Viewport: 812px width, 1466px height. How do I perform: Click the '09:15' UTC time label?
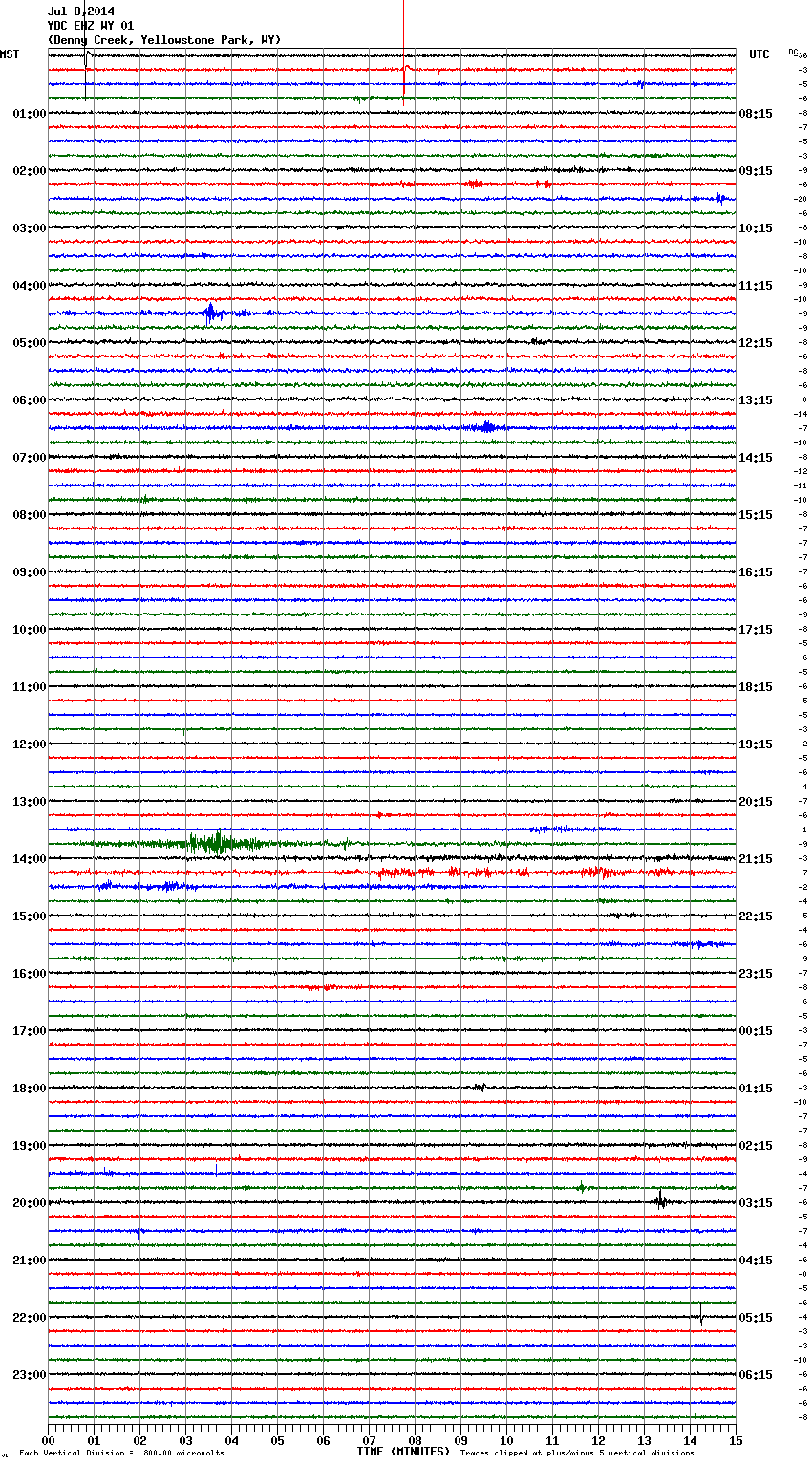[756, 171]
